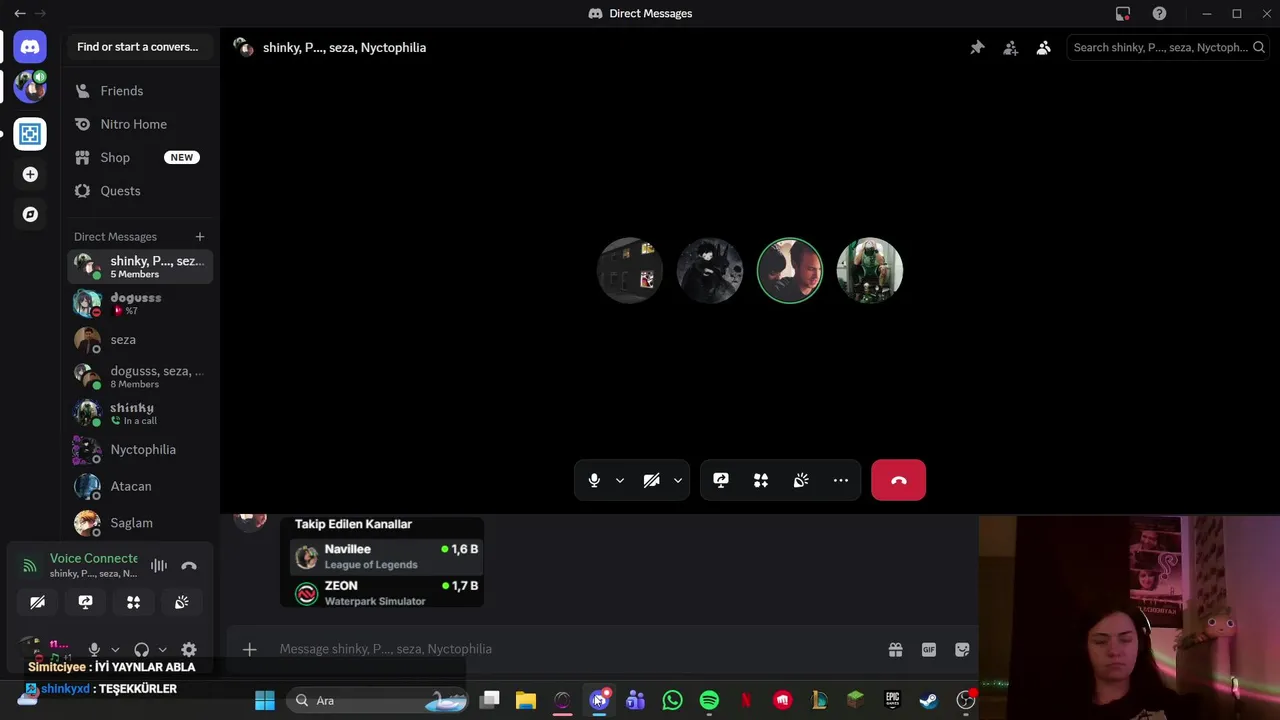Open attachment plus button beside message box
This screenshot has height=720, width=1280.
[249, 649]
